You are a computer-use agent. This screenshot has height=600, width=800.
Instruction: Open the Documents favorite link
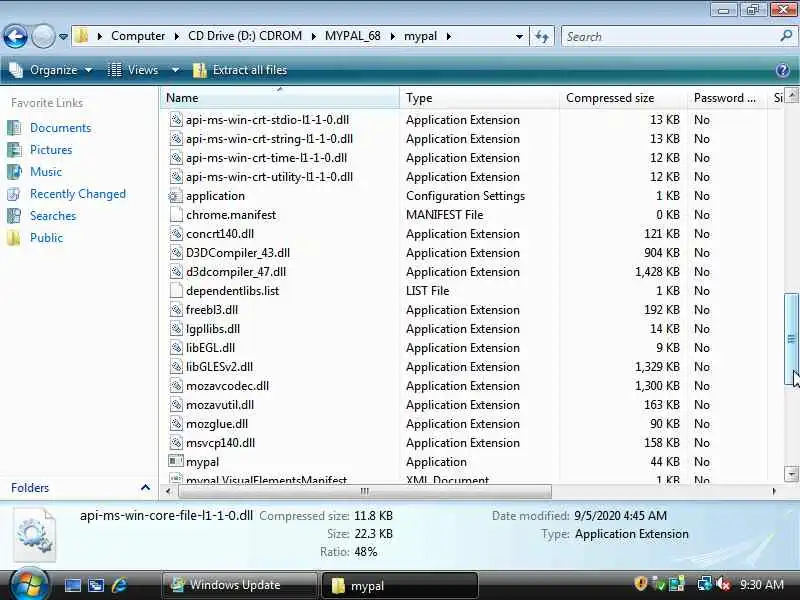tap(60, 128)
